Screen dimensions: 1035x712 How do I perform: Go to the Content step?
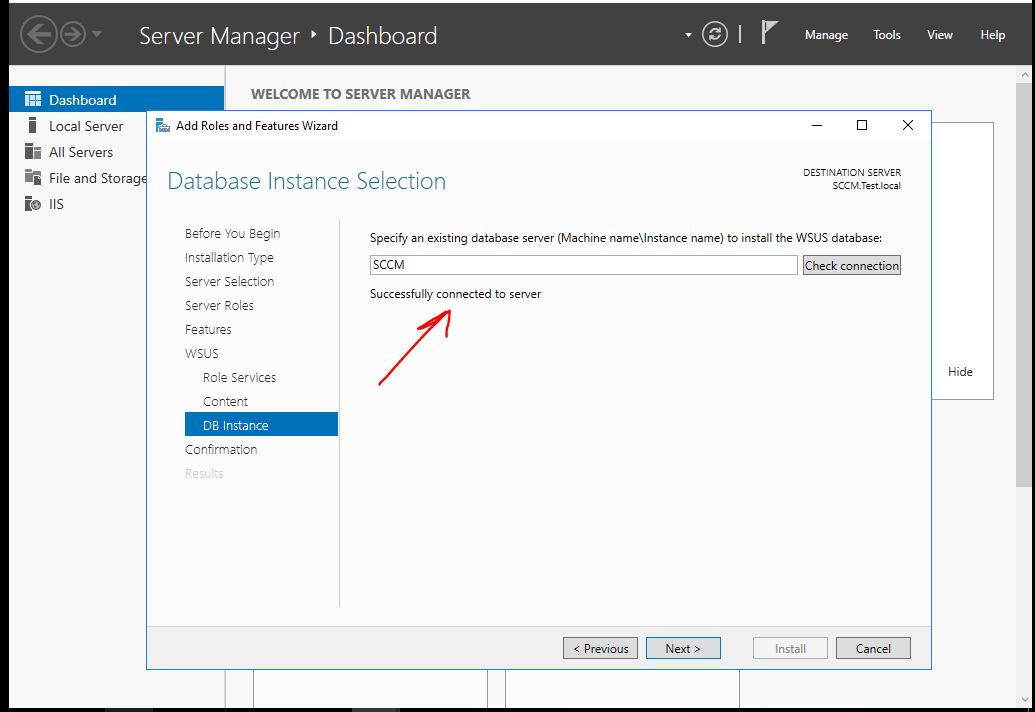tap(225, 401)
